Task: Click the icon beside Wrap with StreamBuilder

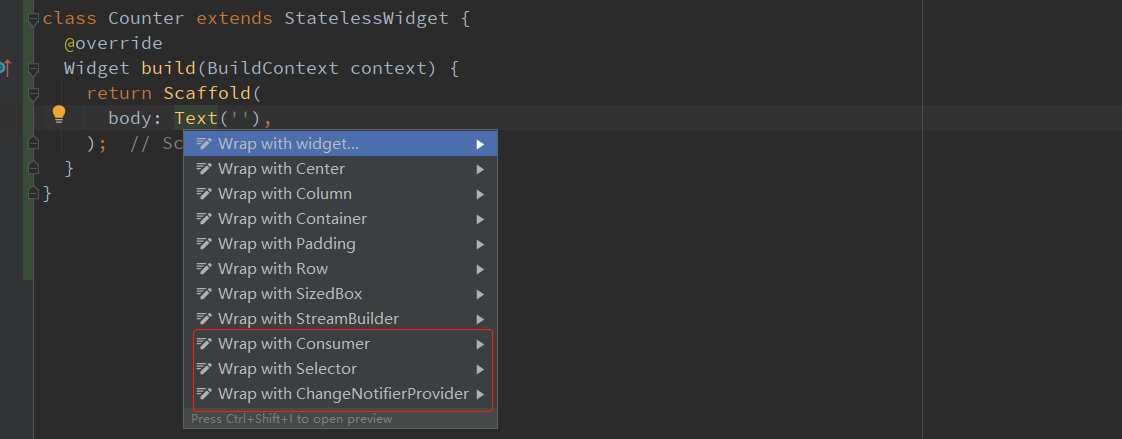Action: pyautogui.click(x=204, y=319)
